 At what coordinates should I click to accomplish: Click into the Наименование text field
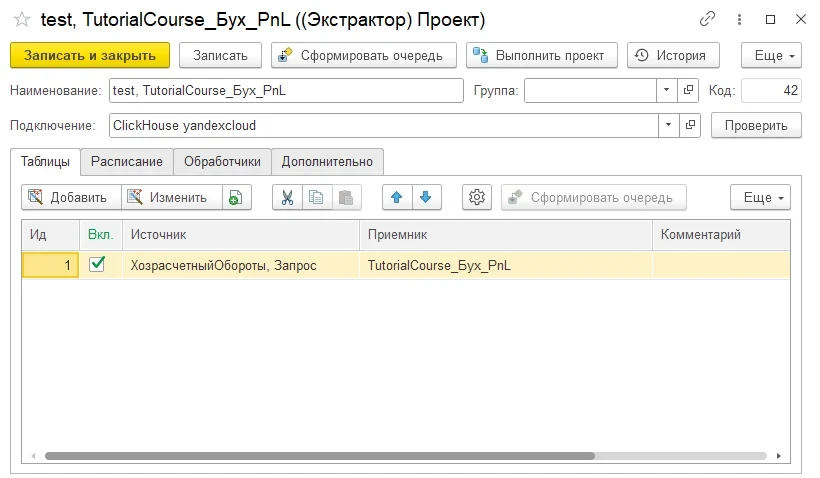pos(286,91)
